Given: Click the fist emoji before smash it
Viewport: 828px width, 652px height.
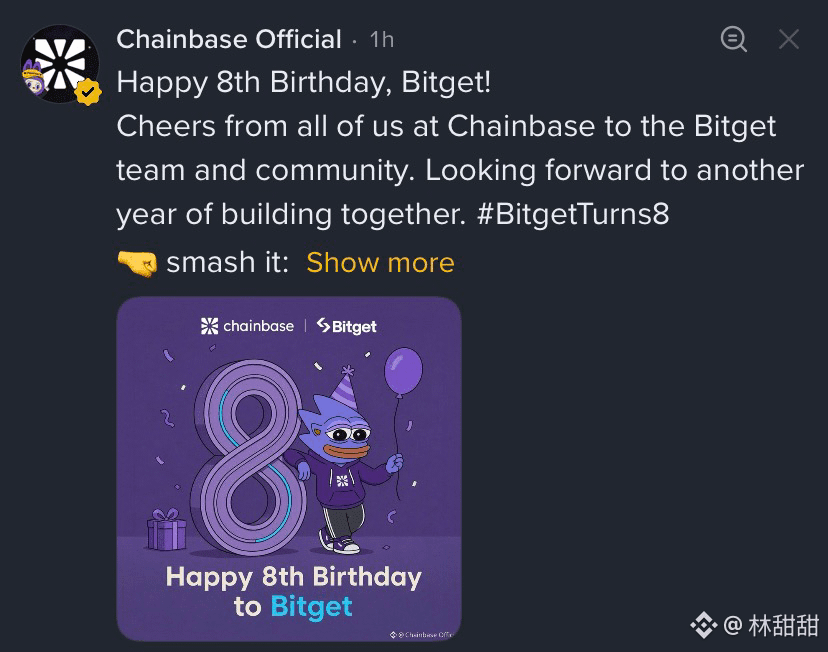Looking at the screenshot, I should coord(137,263).
